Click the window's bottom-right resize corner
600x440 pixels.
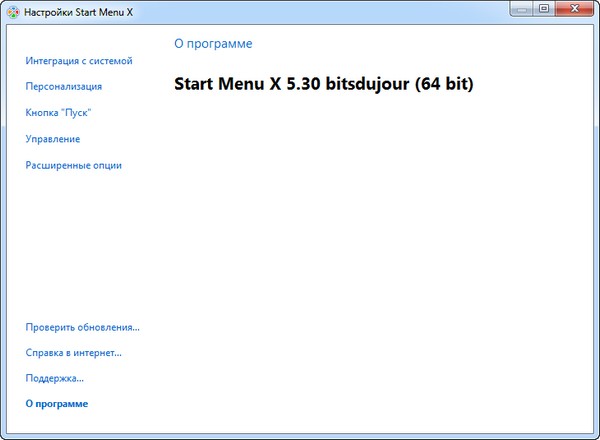coord(595,435)
